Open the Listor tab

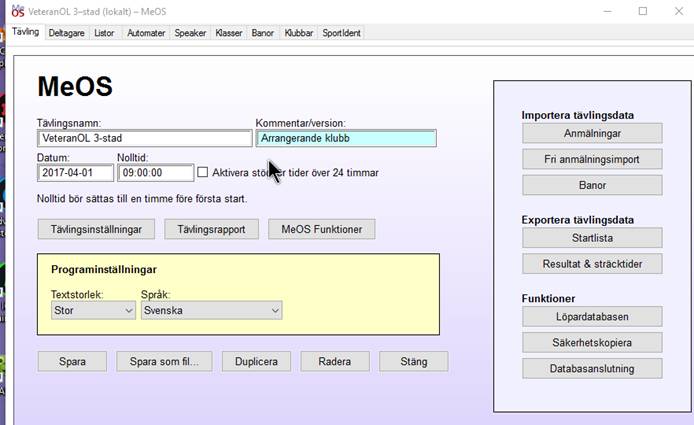click(x=104, y=33)
